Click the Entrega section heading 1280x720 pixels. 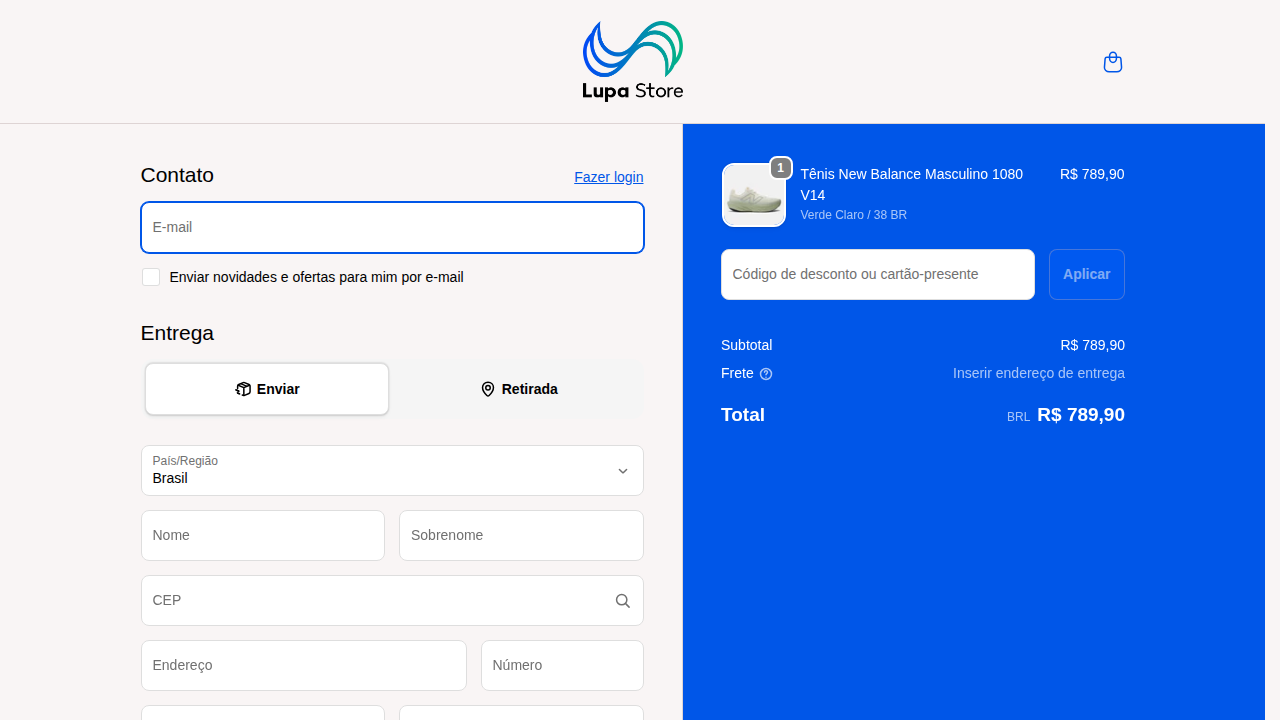pos(177,333)
